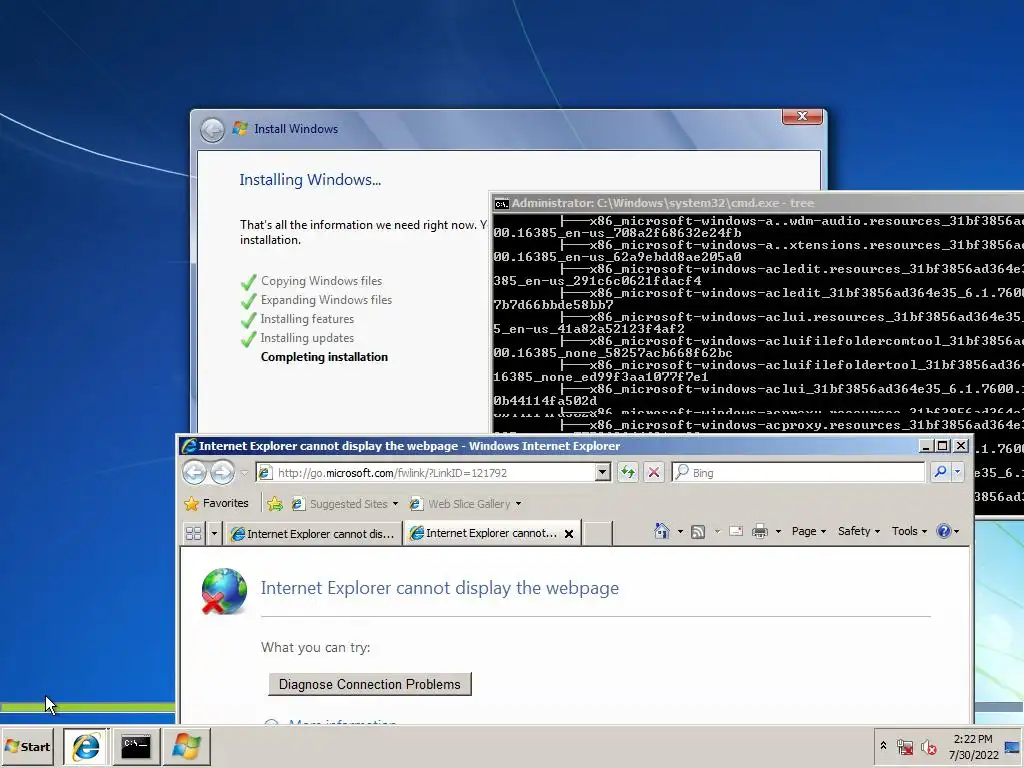The width and height of the screenshot is (1024, 768).
Task: Refresh the page with the green arrows icon
Action: (x=628, y=472)
